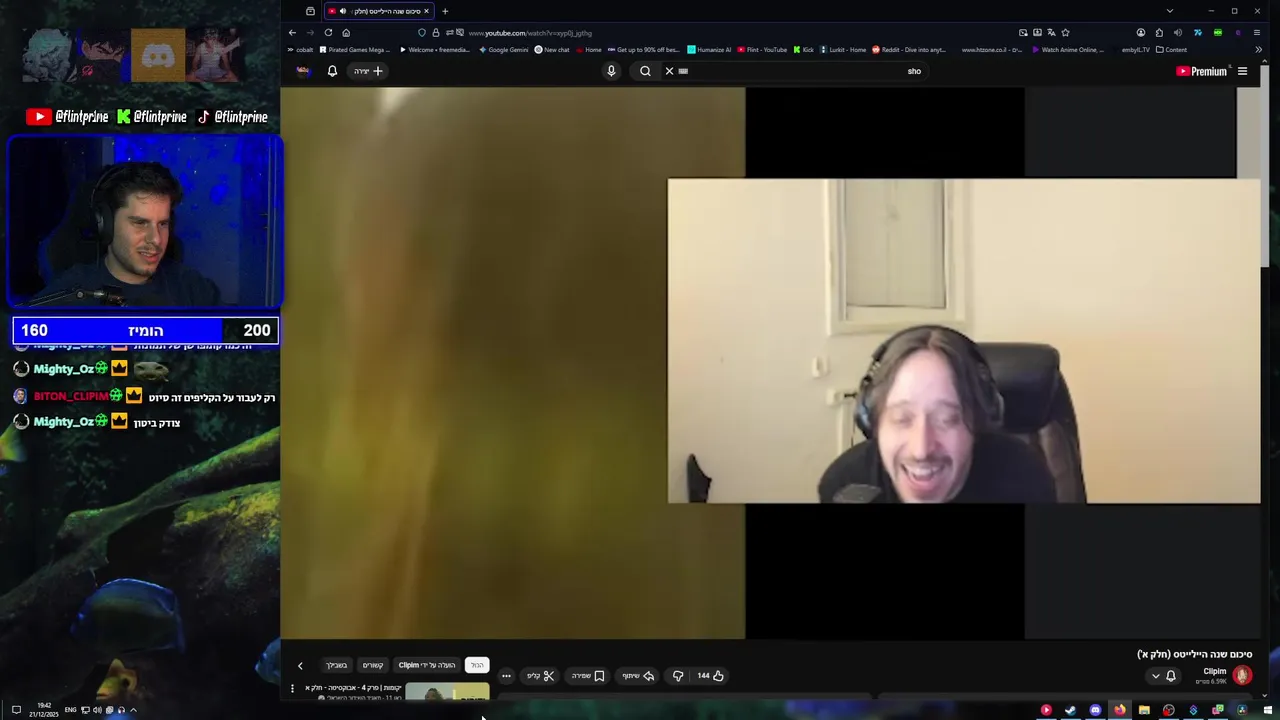Open the YouTube account avatar in header
The height and width of the screenshot is (720, 1280).
click(x=303, y=71)
